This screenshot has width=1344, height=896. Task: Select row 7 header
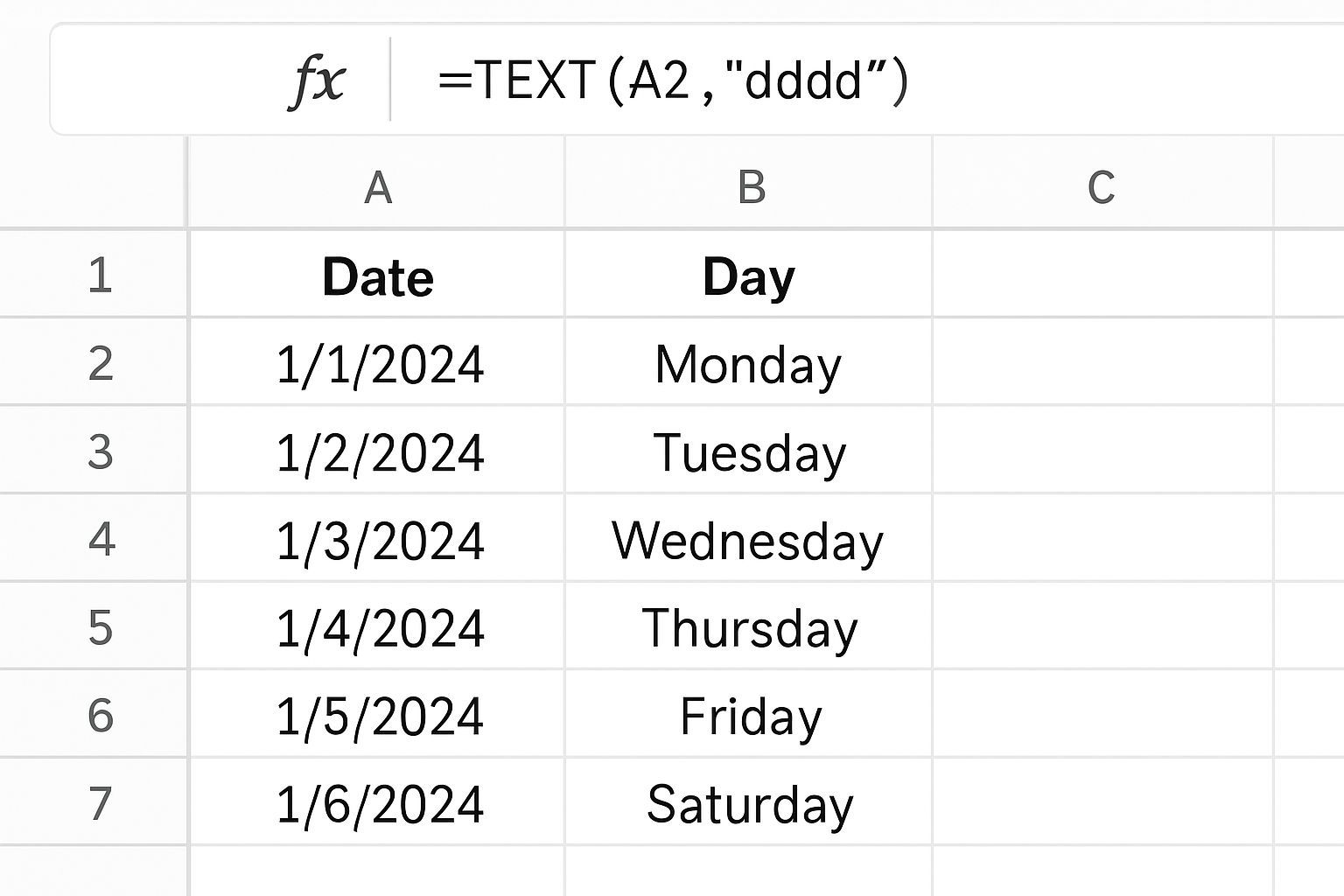tap(99, 803)
